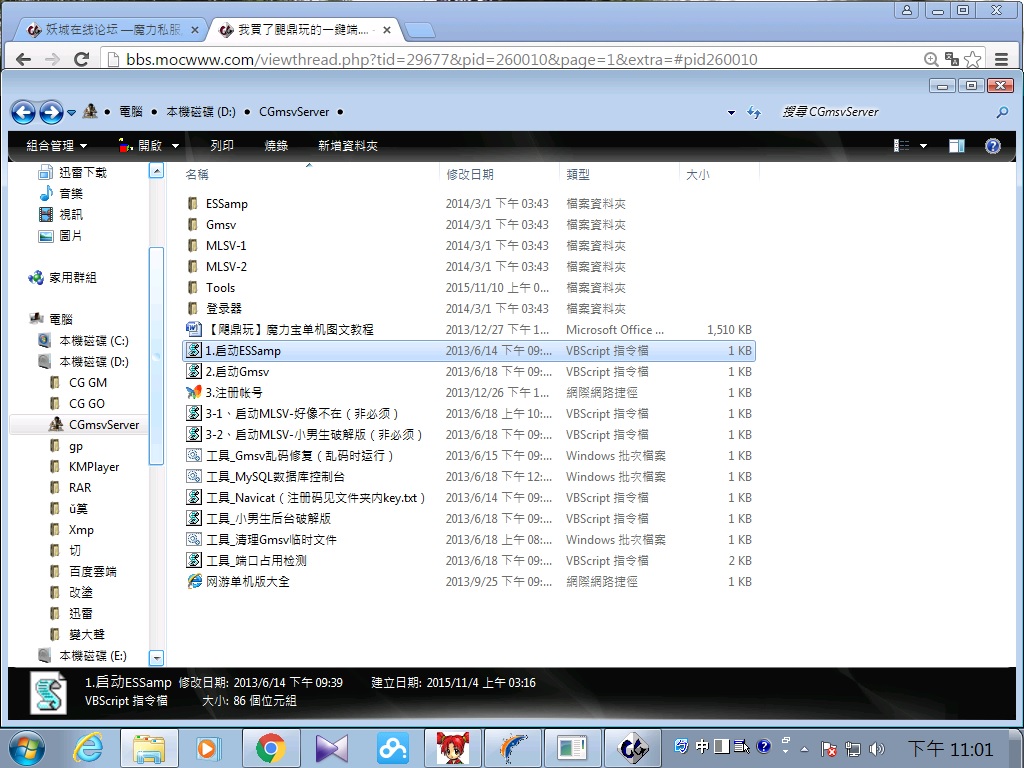Expand the 開啟 button dropdown arrow
This screenshot has height=768, width=1024.
(x=176, y=146)
